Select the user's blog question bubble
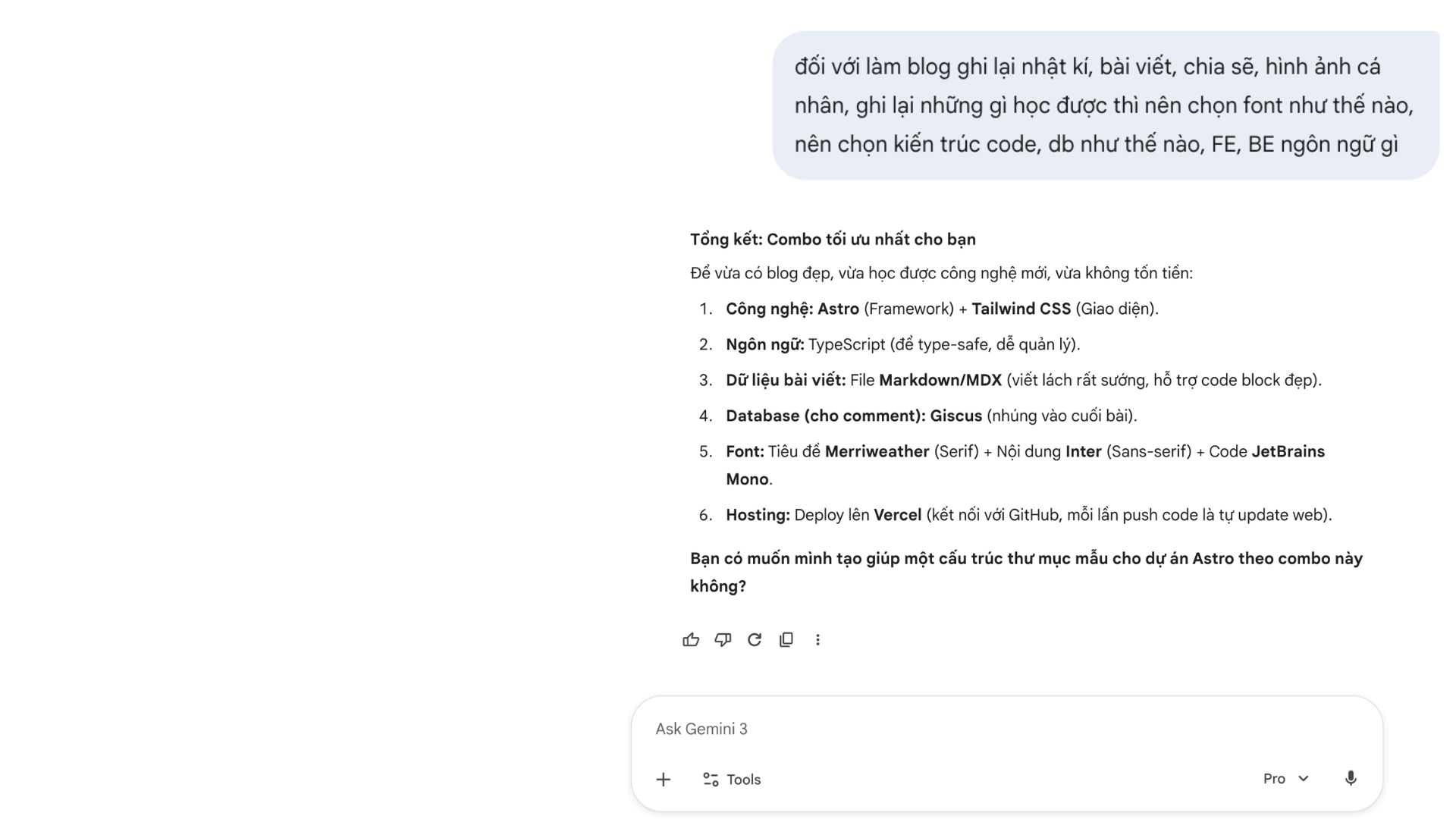 click(1106, 105)
